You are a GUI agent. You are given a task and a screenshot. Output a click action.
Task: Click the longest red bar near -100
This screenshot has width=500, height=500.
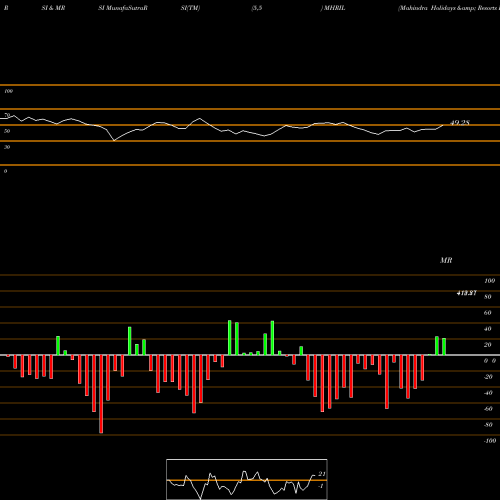(x=101, y=394)
